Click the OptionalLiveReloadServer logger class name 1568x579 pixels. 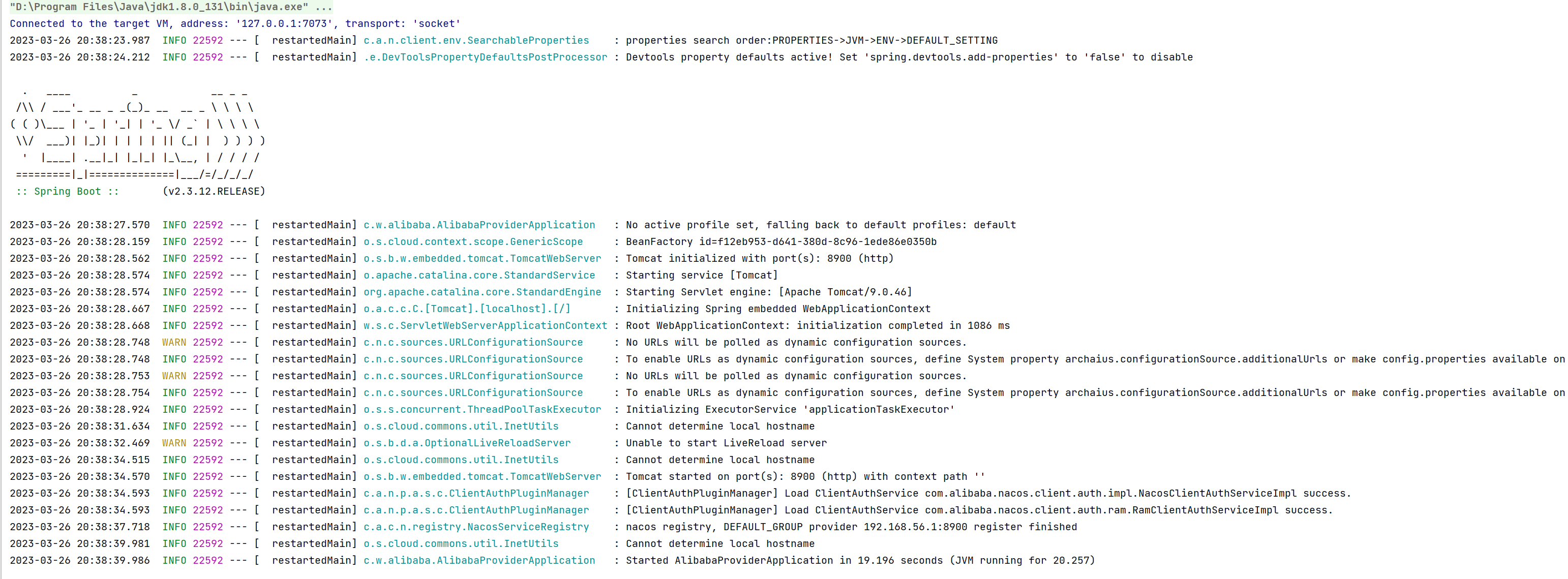(467, 443)
